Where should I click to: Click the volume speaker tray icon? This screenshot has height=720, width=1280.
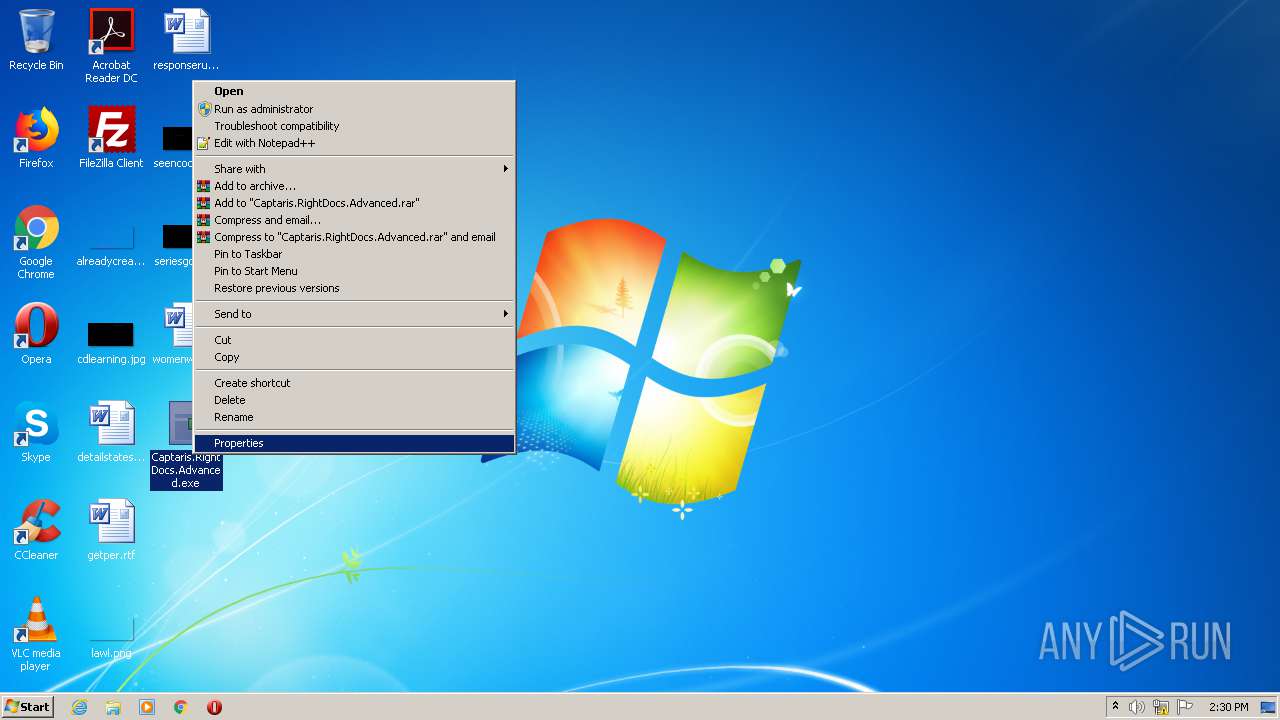[1137, 707]
